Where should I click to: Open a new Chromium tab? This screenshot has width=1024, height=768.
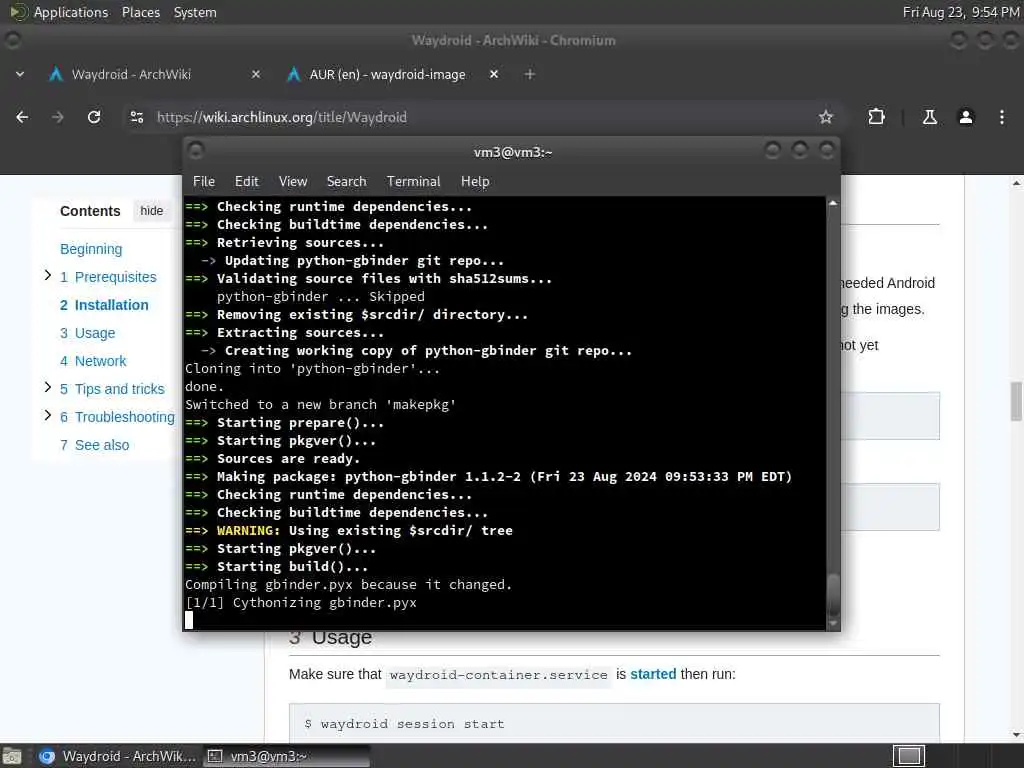[x=530, y=74]
